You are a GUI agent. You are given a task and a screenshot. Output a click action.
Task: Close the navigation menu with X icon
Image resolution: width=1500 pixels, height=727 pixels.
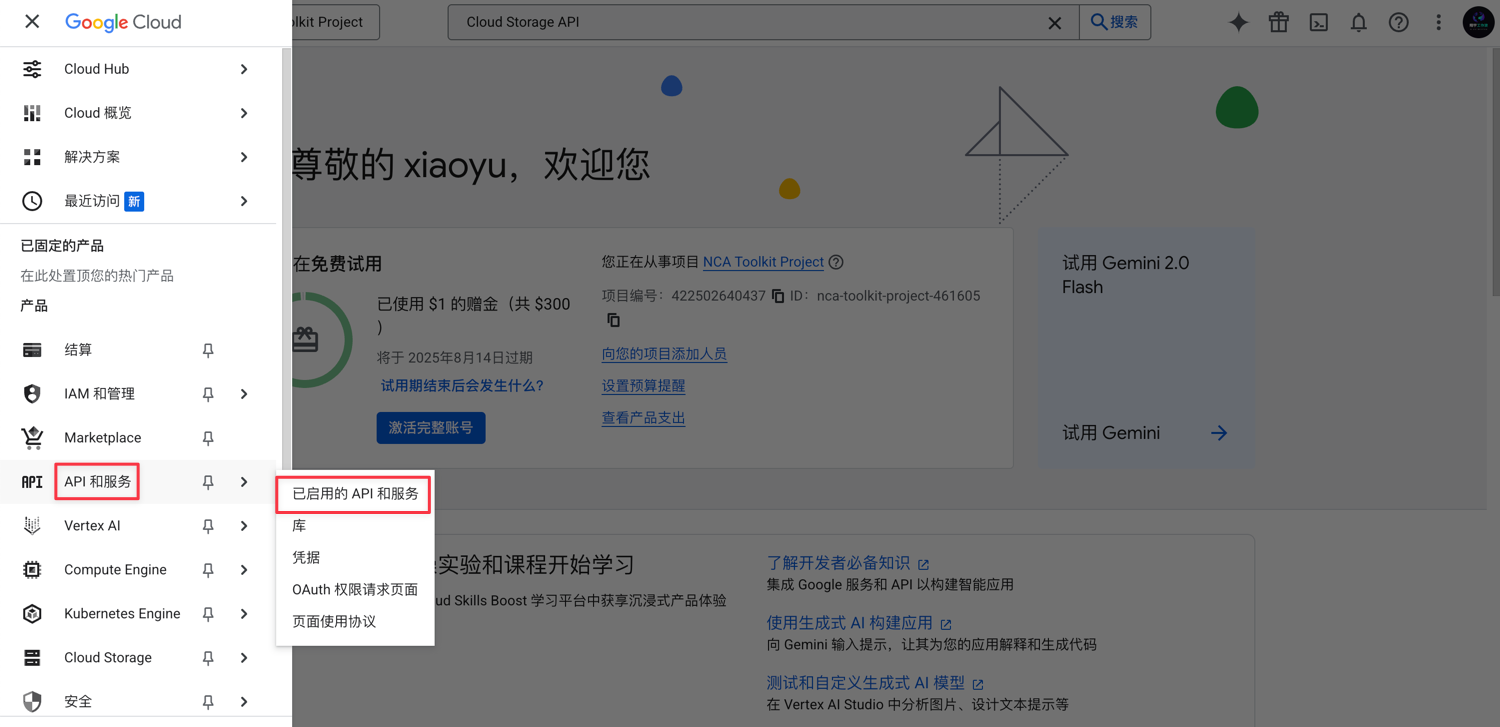point(32,22)
